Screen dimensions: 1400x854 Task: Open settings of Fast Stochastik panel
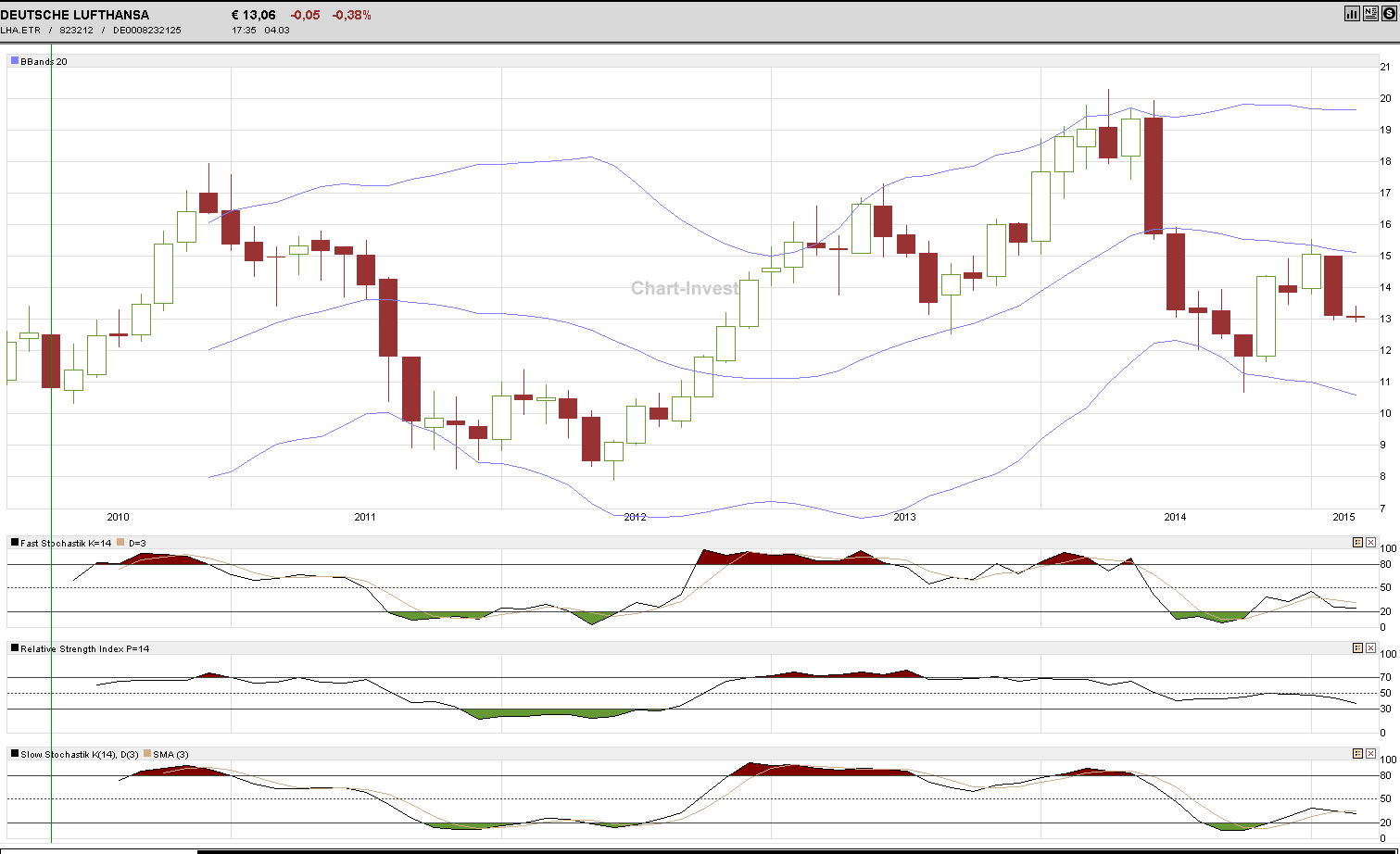click(x=1357, y=543)
